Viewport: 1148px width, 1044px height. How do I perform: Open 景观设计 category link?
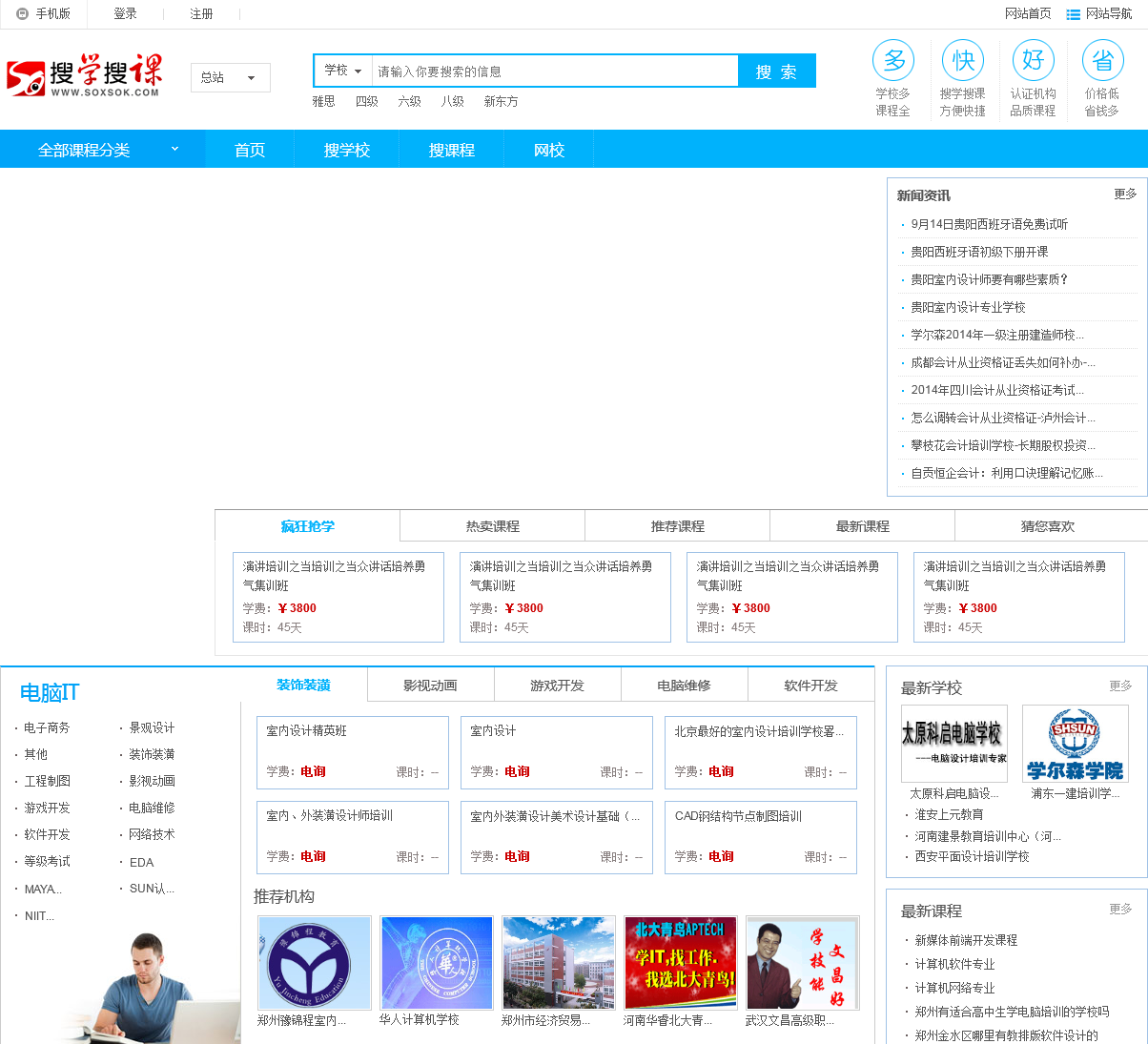[152, 727]
